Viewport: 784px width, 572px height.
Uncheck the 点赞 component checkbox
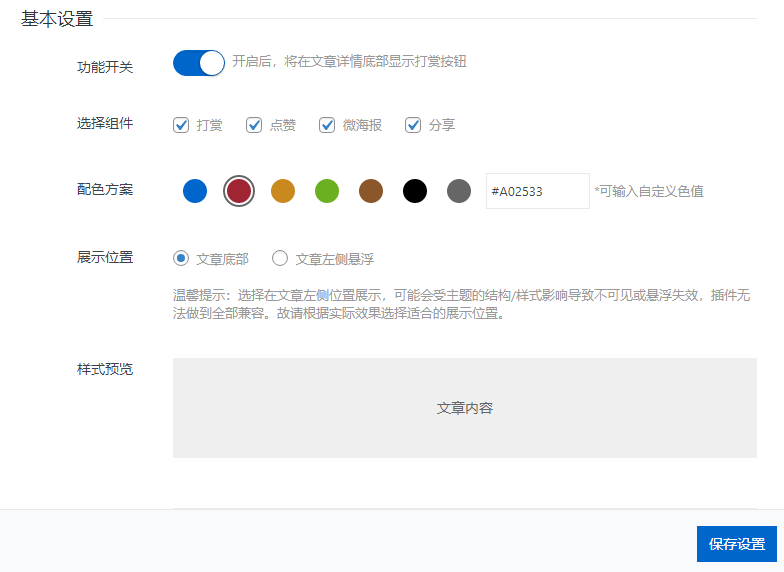pyautogui.click(x=254, y=125)
